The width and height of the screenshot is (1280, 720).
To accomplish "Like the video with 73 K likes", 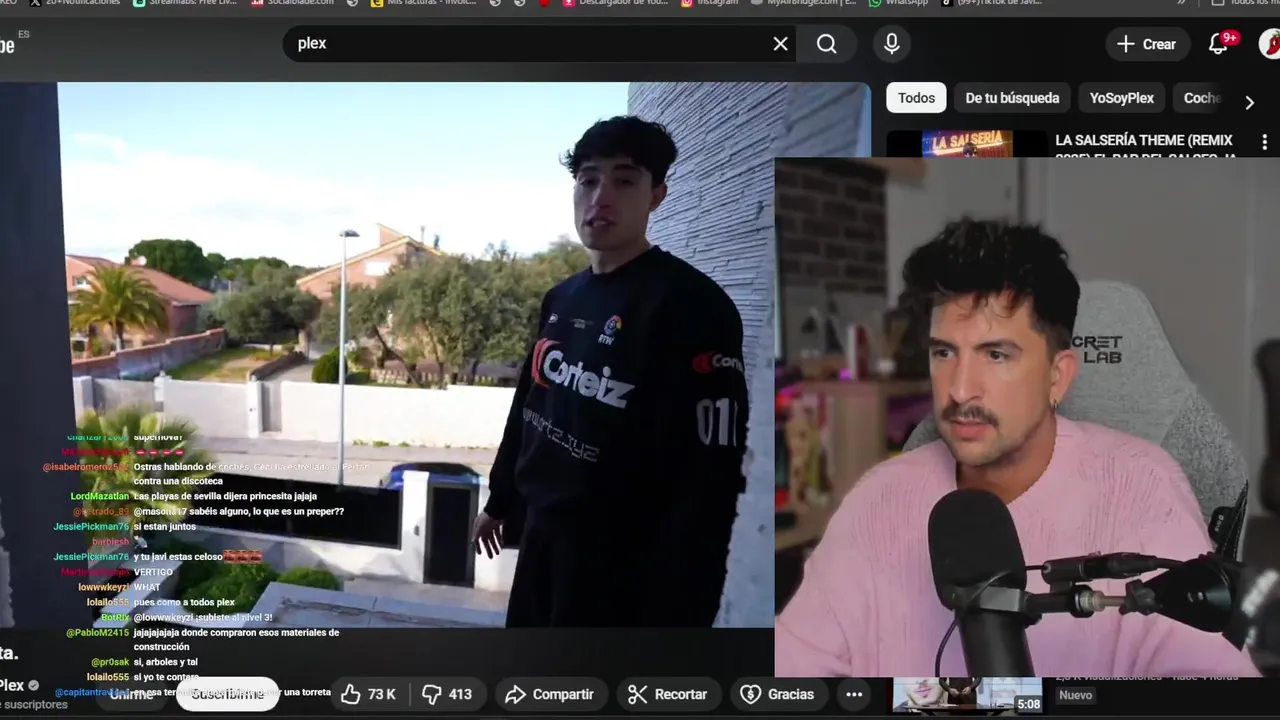I will [x=368, y=694].
